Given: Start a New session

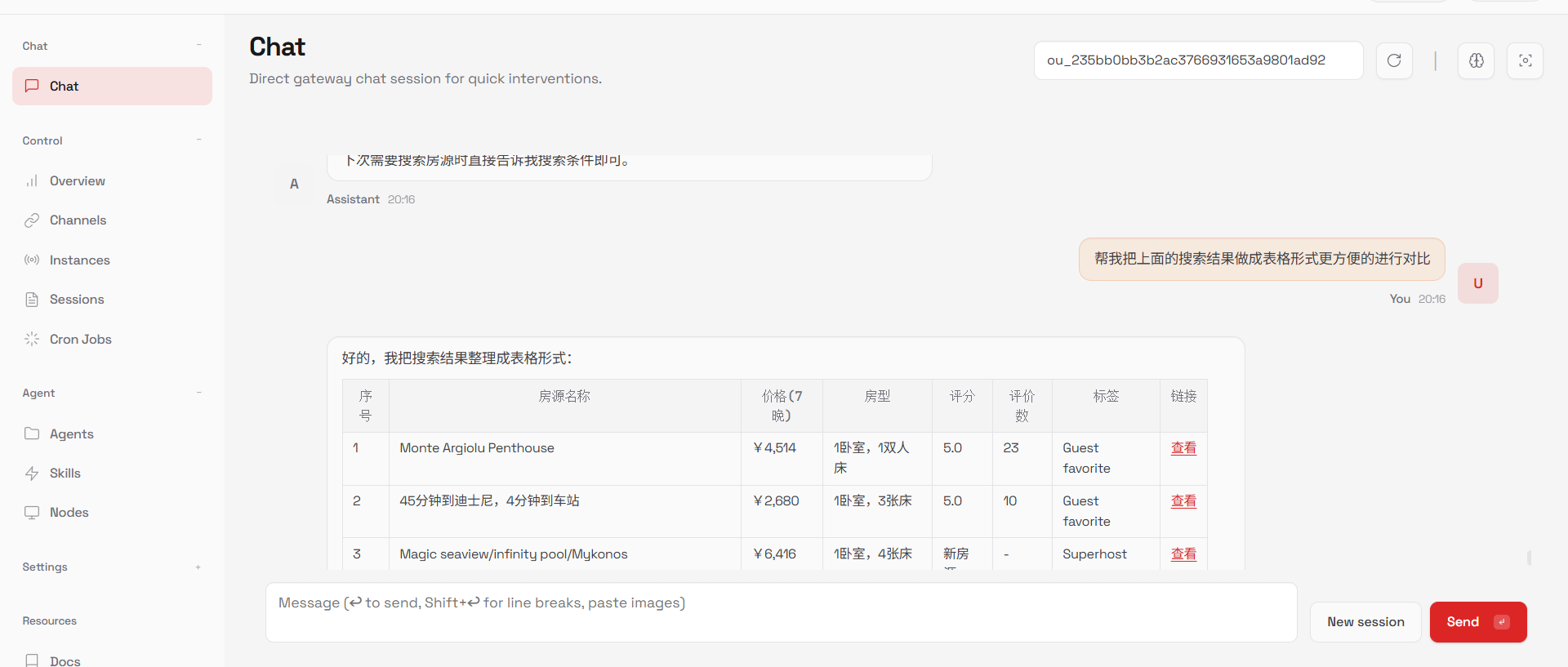Looking at the screenshot, I should 1365,622.
